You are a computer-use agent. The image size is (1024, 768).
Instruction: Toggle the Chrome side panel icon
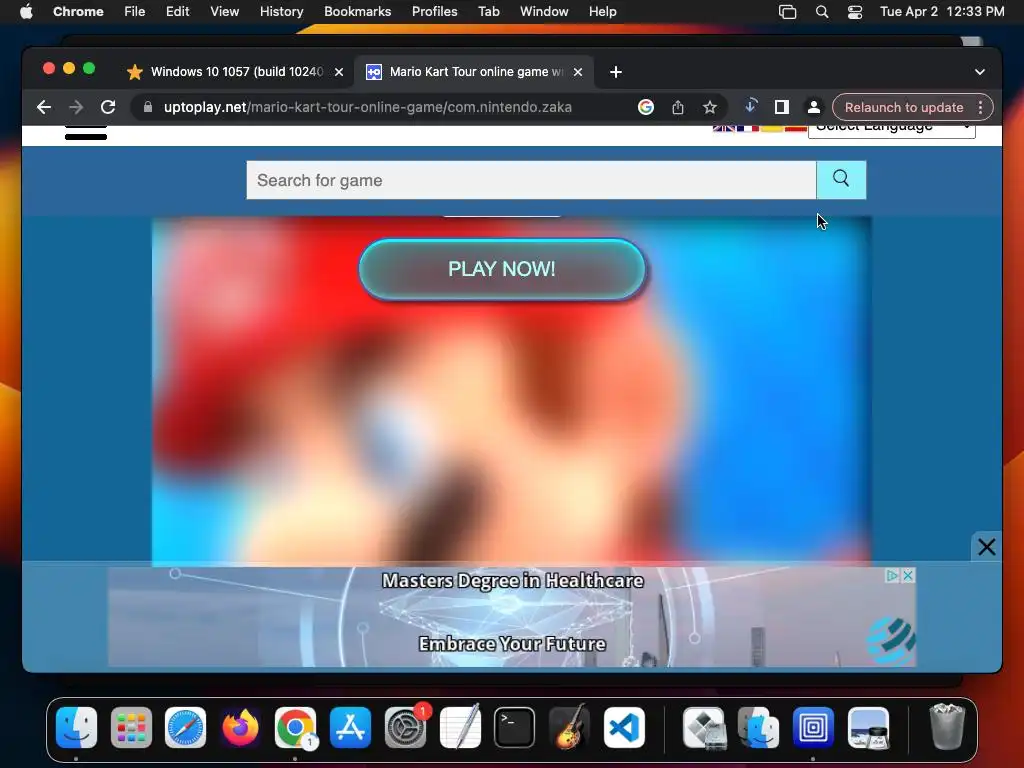(x=782, y=107)
